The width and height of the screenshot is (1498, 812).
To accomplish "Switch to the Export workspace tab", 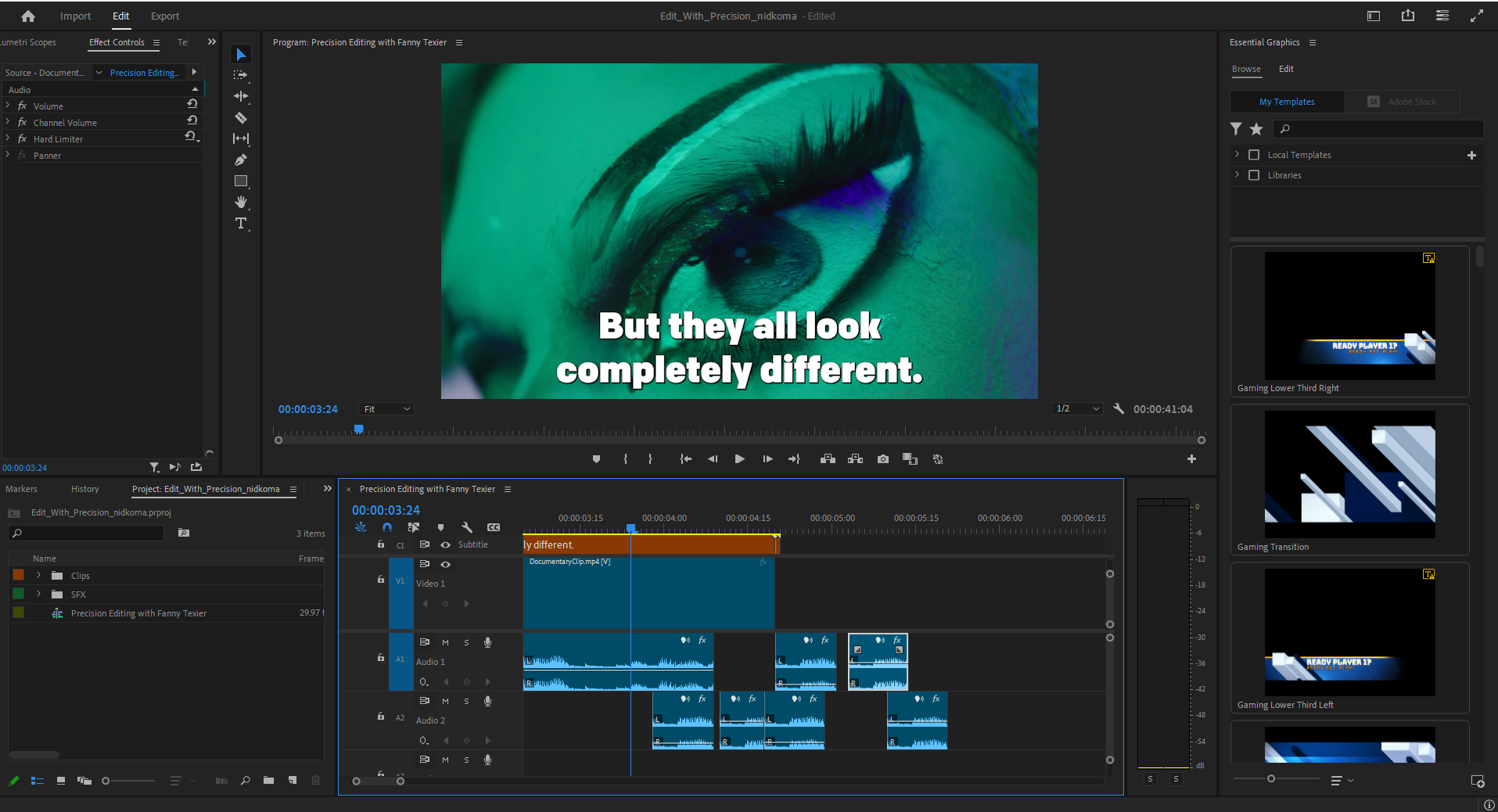I will tap(164, 16).
